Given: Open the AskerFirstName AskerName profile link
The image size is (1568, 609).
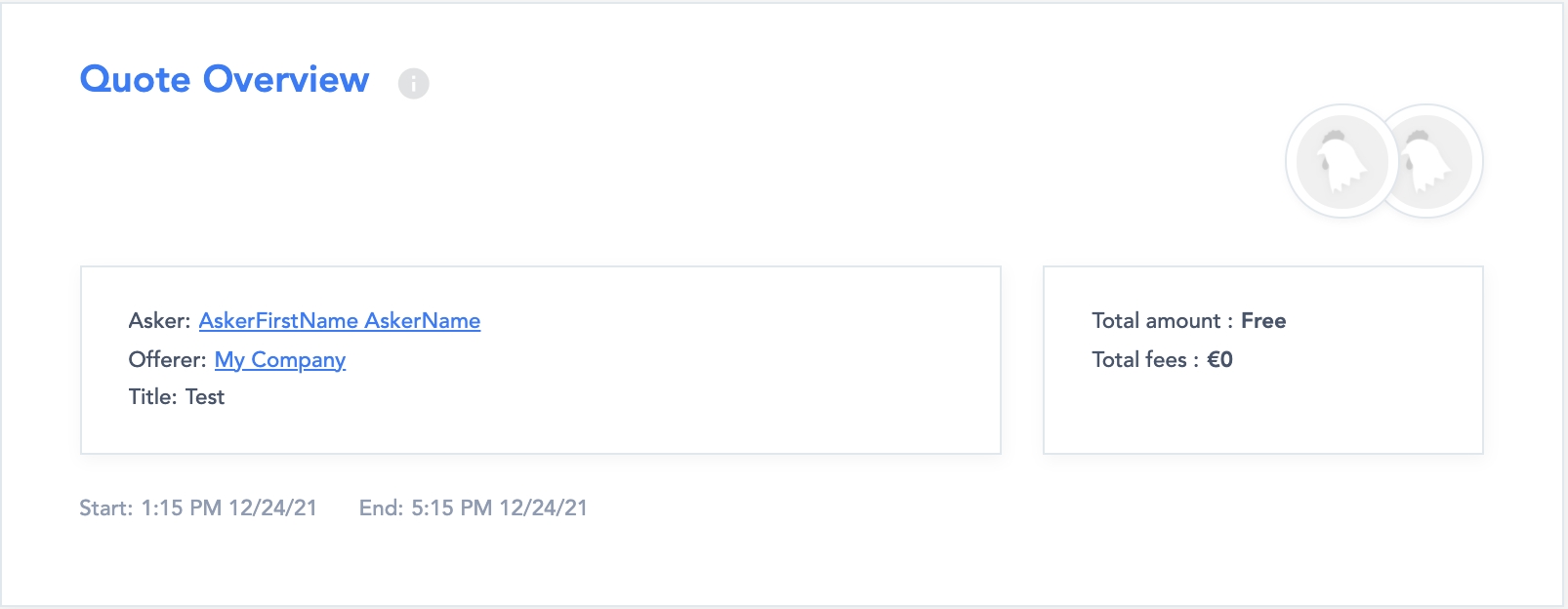Looking at the screenshot, I should (x=339, y=321).
